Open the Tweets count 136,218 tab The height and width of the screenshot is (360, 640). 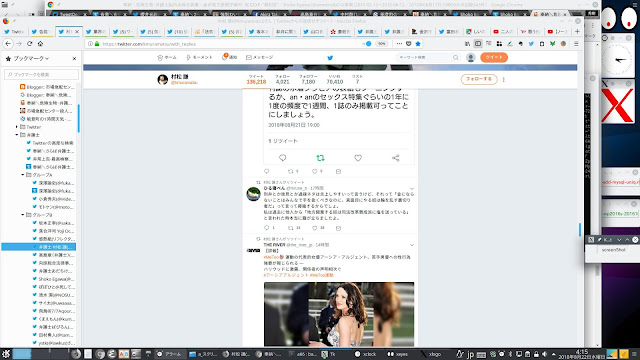(256, 79)
